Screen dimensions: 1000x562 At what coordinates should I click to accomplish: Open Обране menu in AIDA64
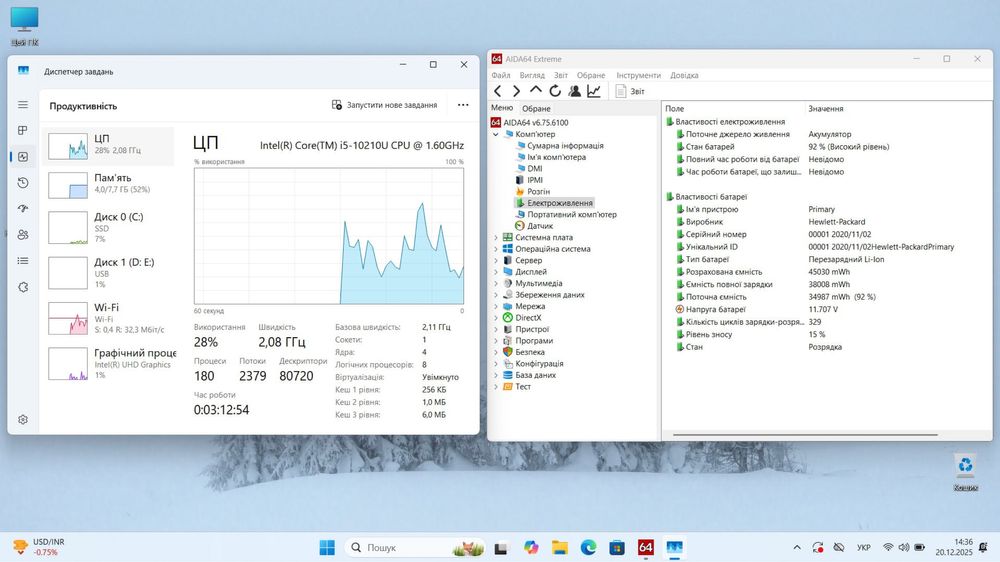coord(591,75)
